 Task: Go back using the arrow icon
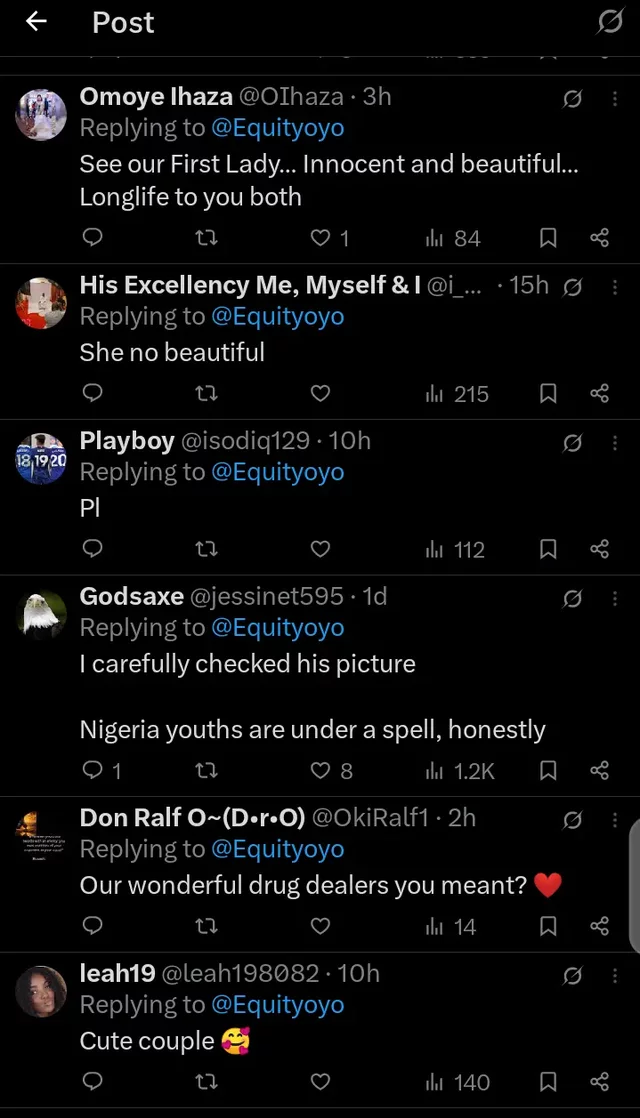[37, 22]
